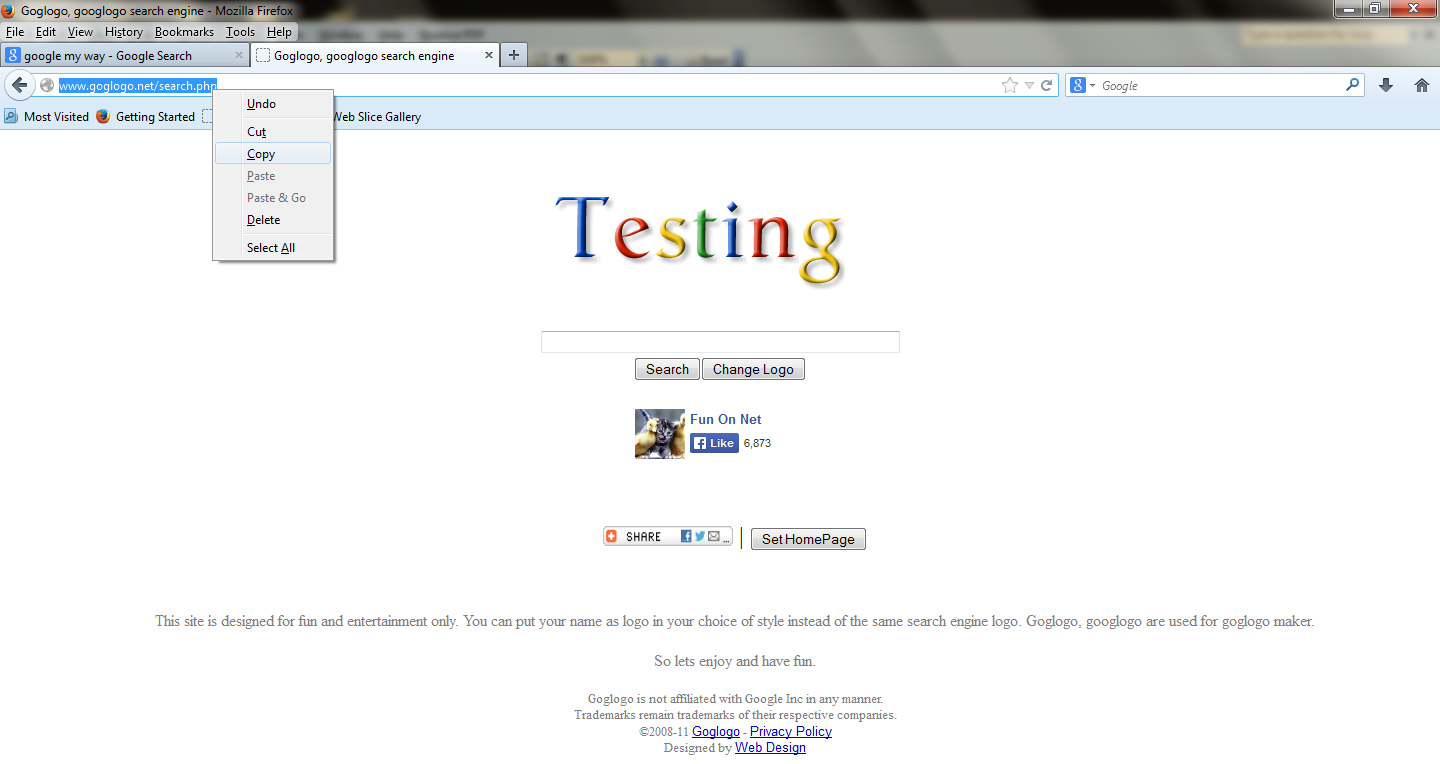Choose Copy in the context menu
Screen dimensions: 1440x764
pos(273,154)
